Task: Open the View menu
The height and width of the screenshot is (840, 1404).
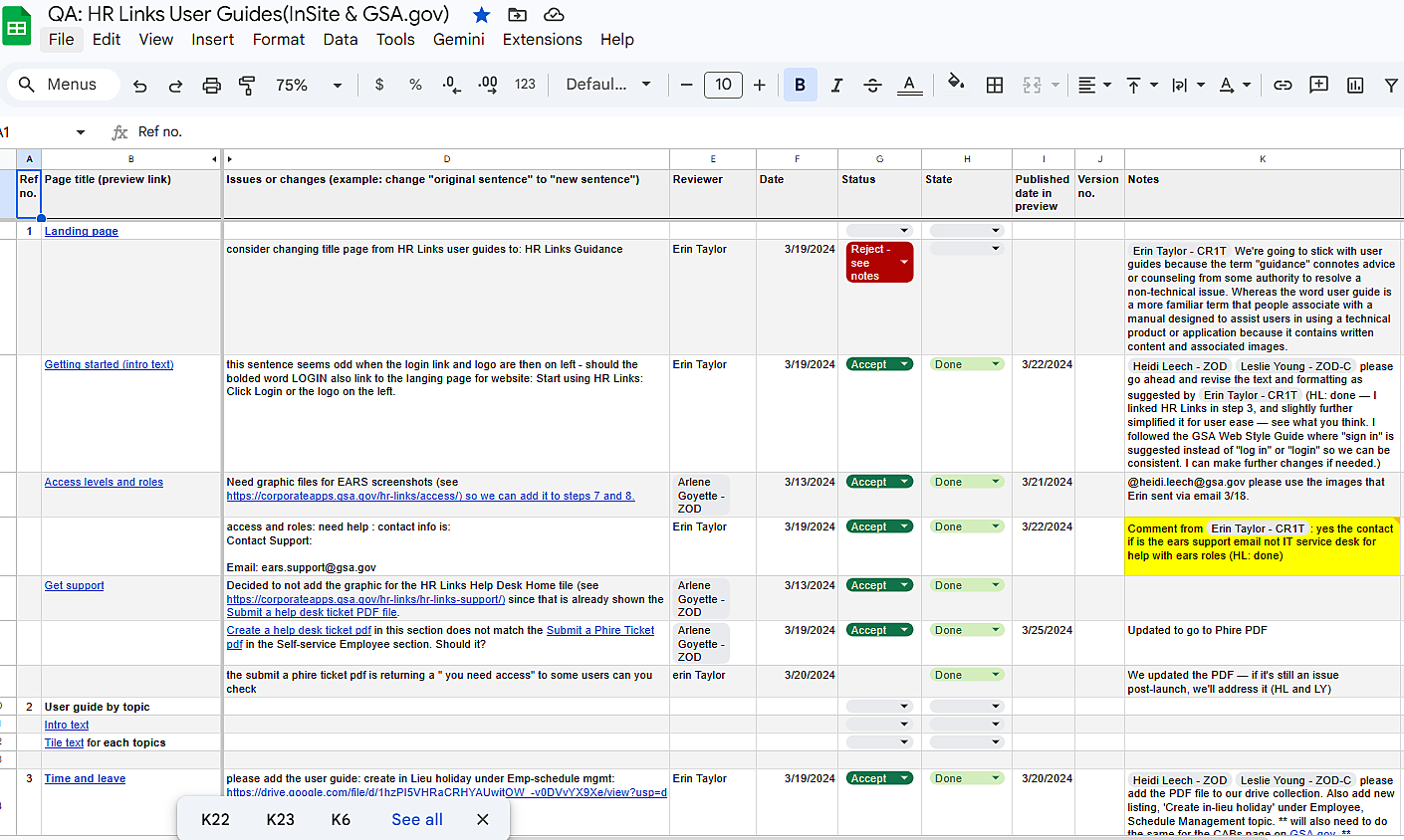Action: 155,39
